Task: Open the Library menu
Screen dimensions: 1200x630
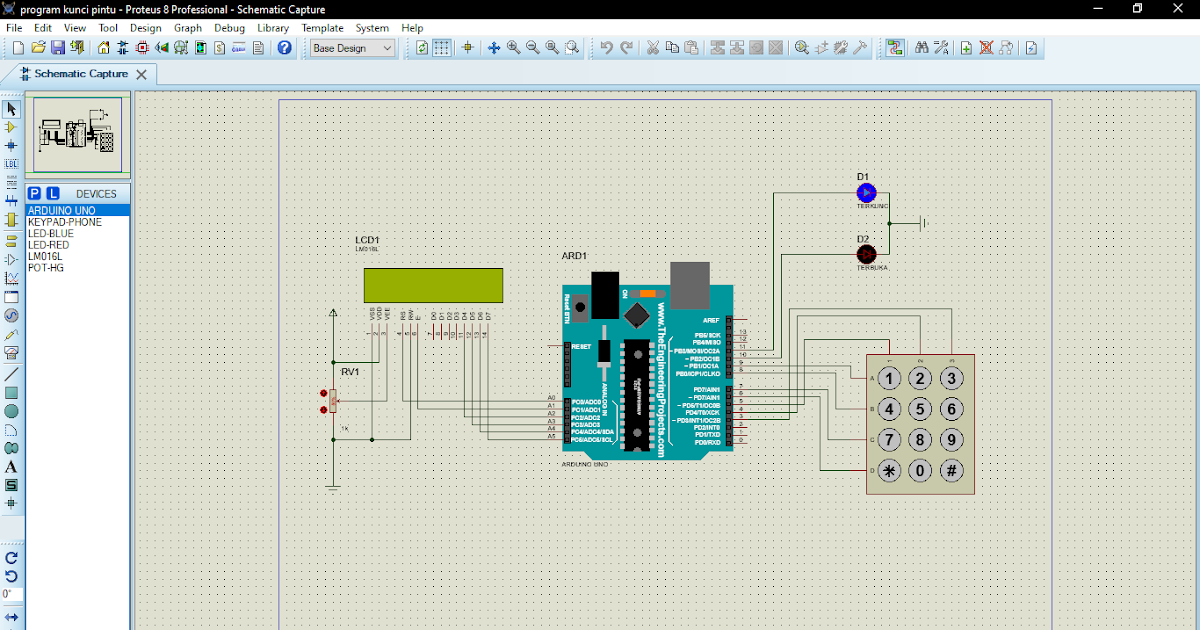Action: pos(272,28)
